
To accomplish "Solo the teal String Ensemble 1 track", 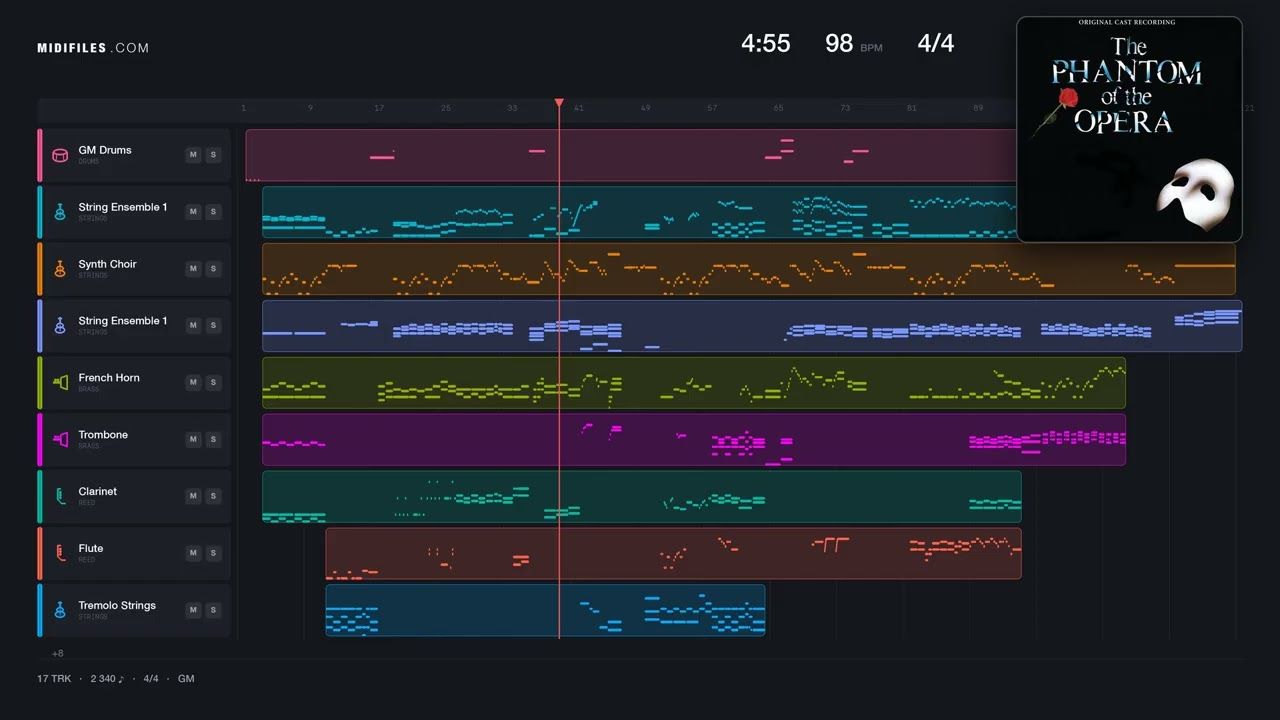I will coord(213,212).
